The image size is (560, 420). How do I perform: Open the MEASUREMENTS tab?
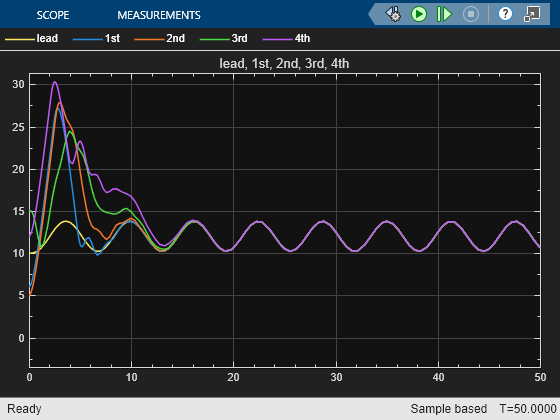(x=159, y=15)
